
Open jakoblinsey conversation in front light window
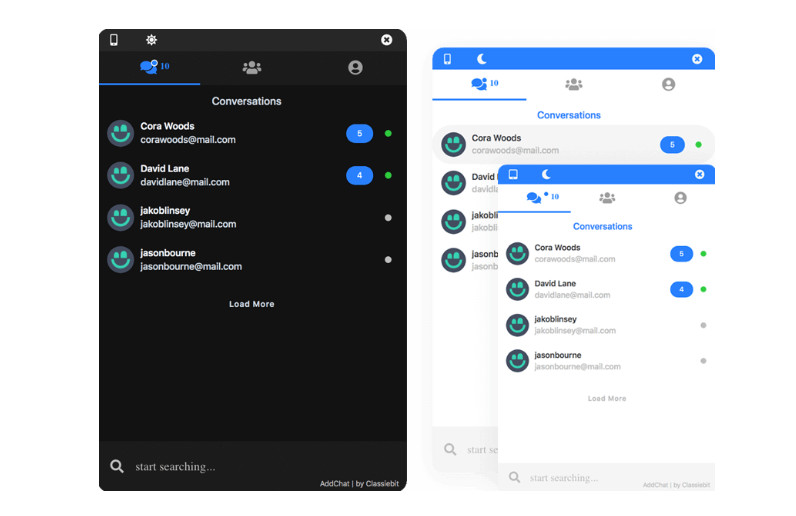607,325
